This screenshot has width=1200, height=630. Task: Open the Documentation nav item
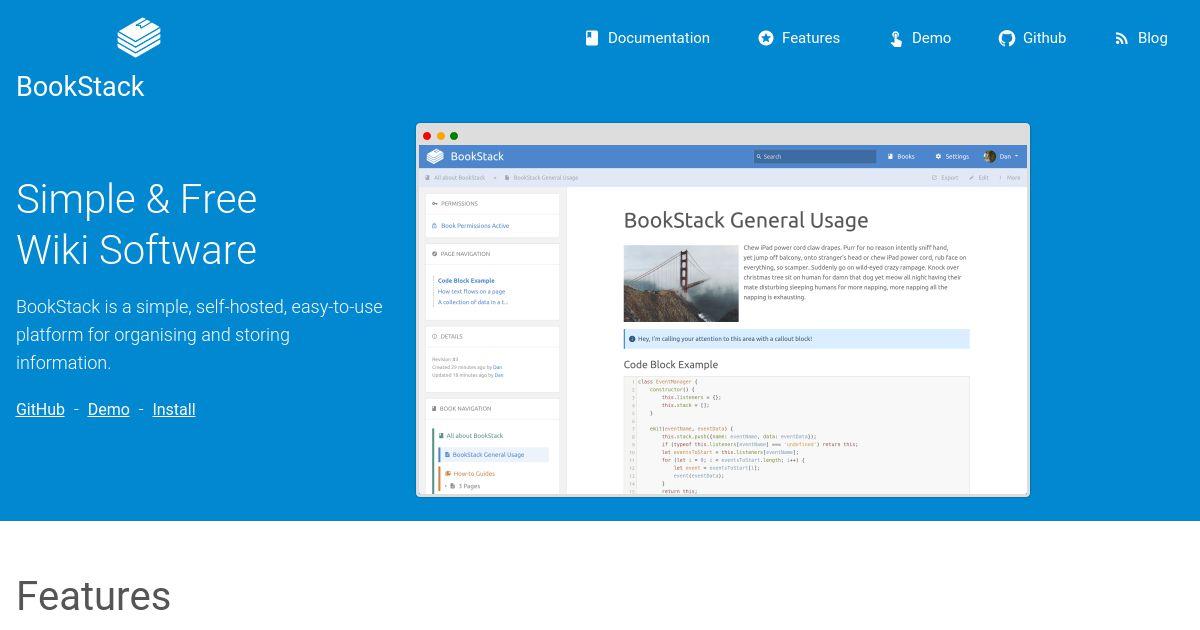(647, 38)
